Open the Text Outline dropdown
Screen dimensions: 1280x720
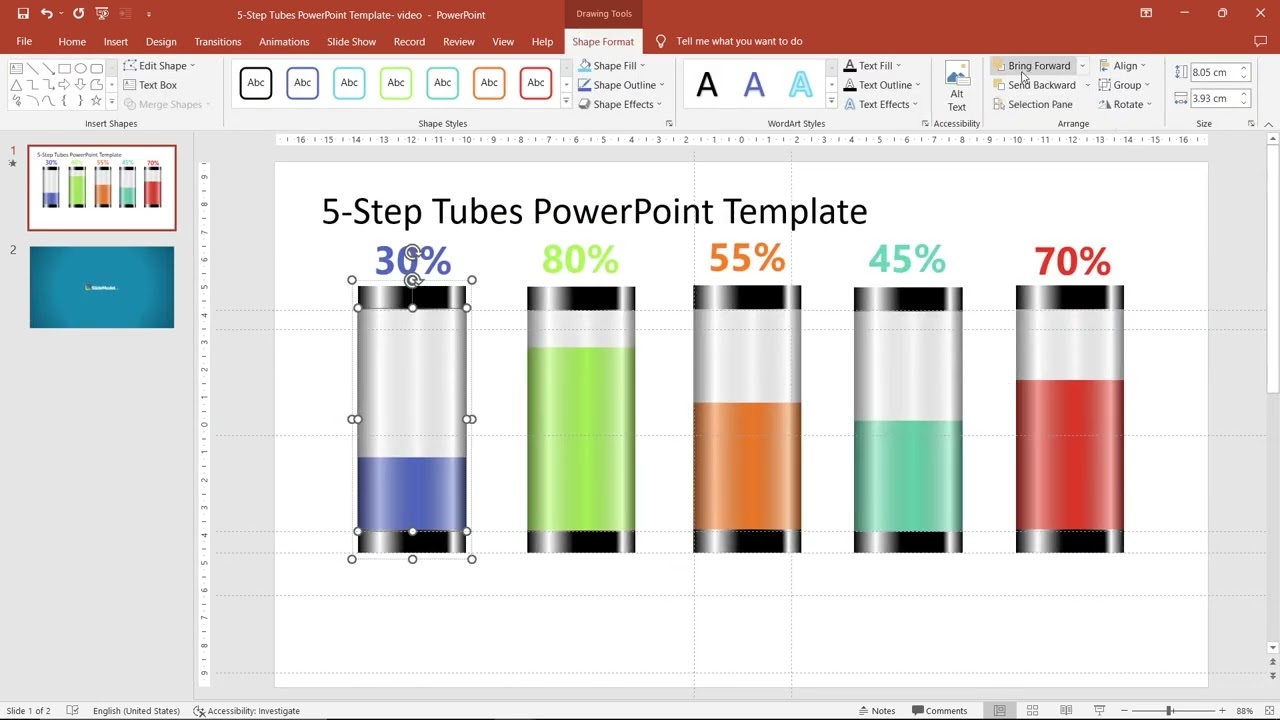click(x=882, y=85)
